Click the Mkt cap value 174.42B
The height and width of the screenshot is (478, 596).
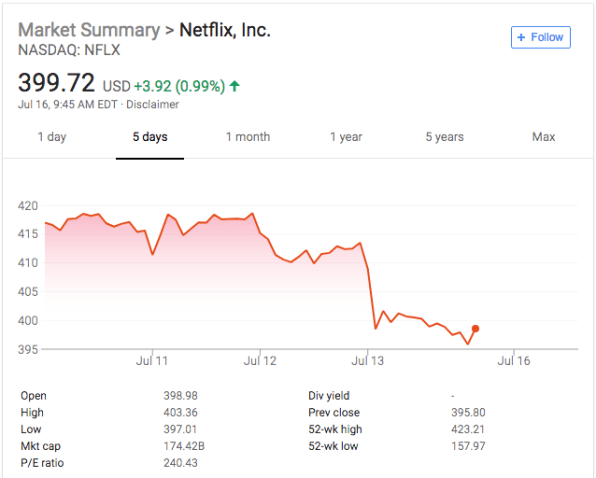click(184, 446)
